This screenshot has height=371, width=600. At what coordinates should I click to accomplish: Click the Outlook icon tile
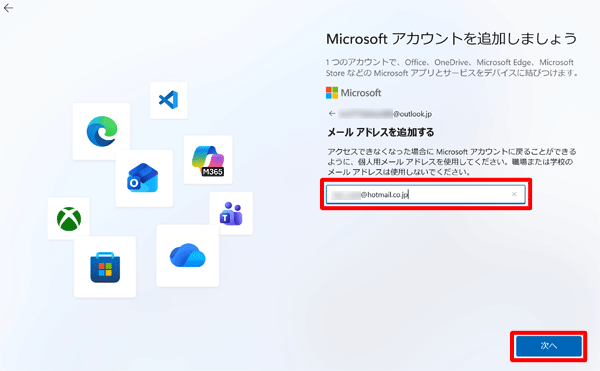[x=144, y=178]
